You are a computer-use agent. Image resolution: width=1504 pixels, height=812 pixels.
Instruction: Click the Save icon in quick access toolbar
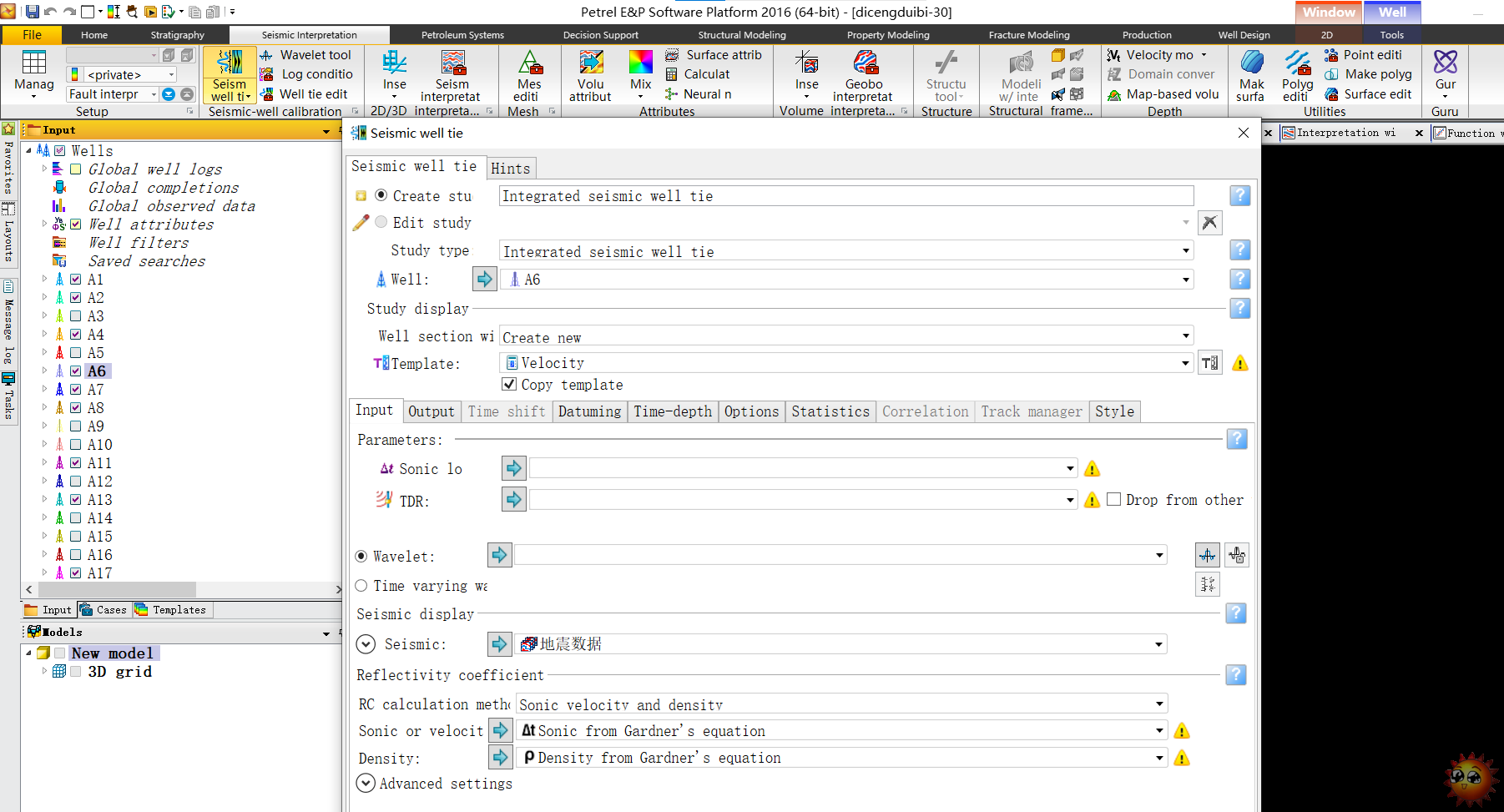click(32, 12)
